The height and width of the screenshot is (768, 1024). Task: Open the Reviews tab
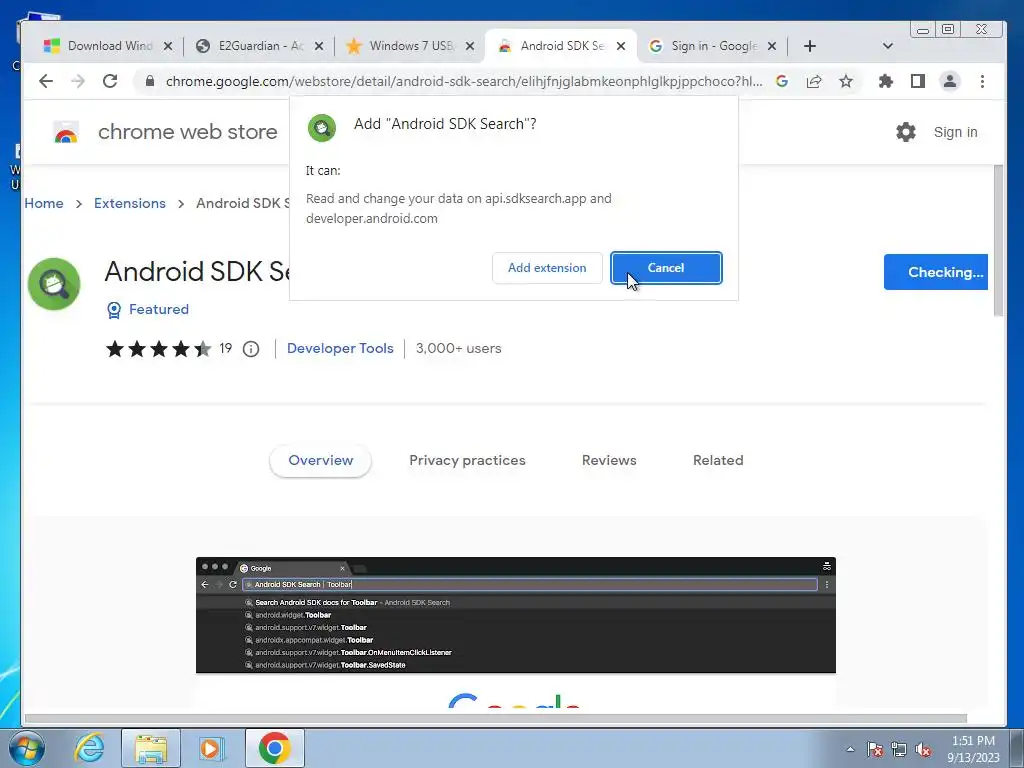(609, 460)
